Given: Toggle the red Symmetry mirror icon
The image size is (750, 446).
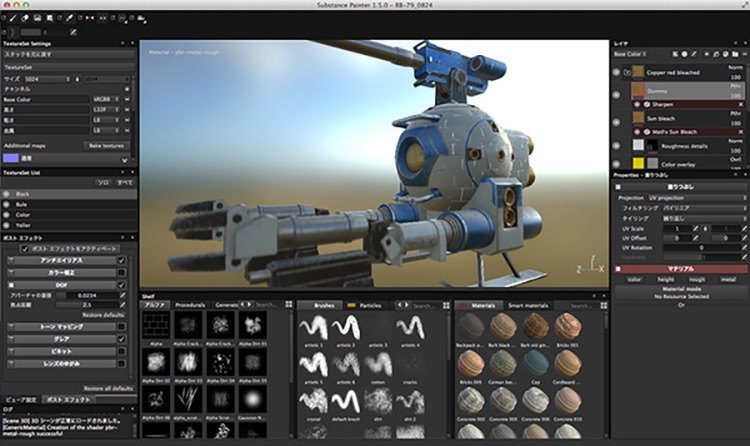Looking at the screenshot, I should pos(90,18).
